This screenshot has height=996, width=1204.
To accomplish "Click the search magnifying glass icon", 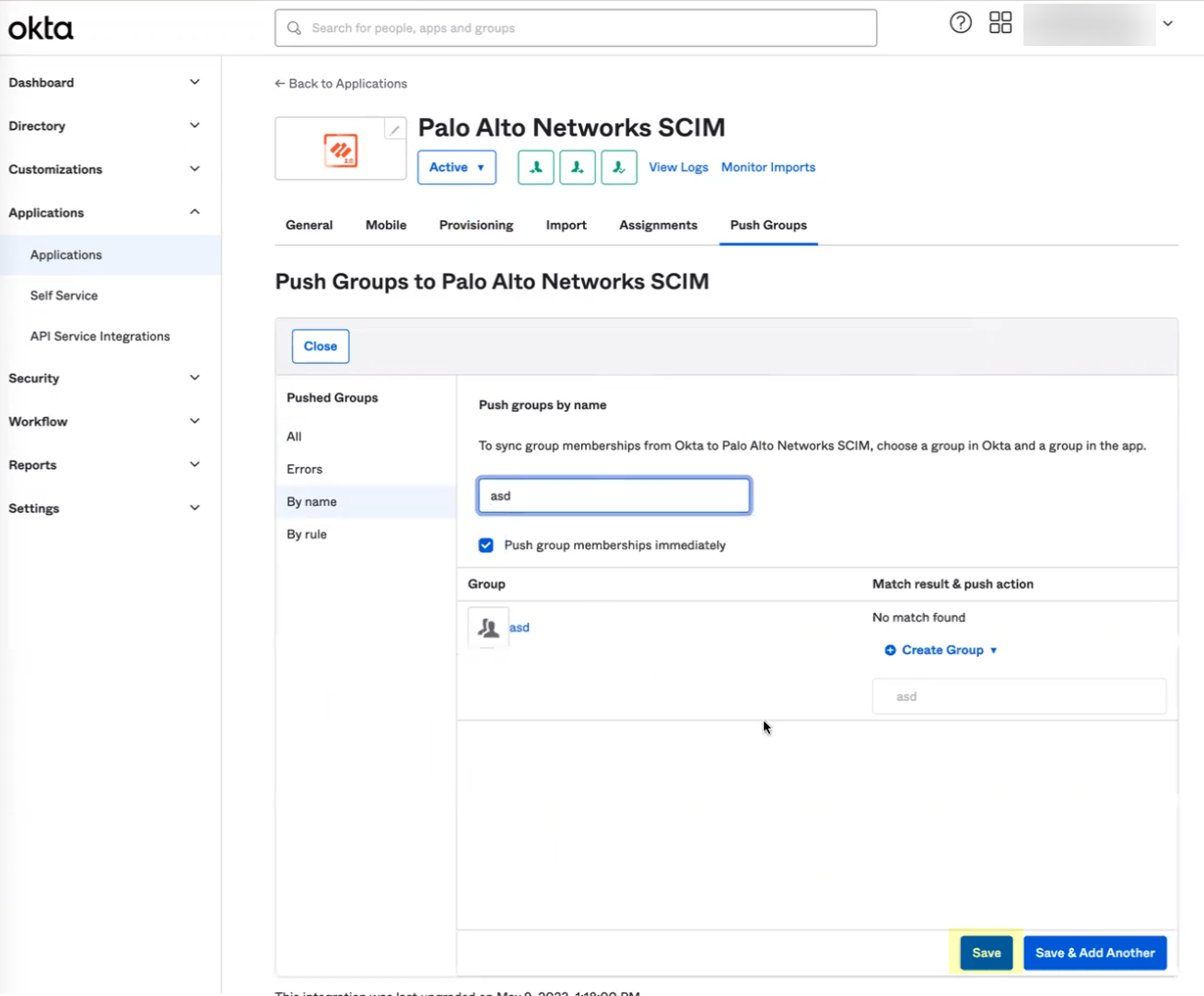I will 293,28.
